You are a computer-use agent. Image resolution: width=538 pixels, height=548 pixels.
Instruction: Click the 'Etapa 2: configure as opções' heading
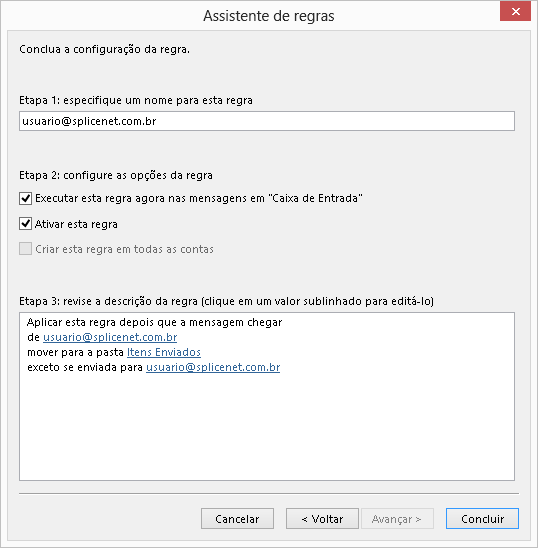coord(116,175)
